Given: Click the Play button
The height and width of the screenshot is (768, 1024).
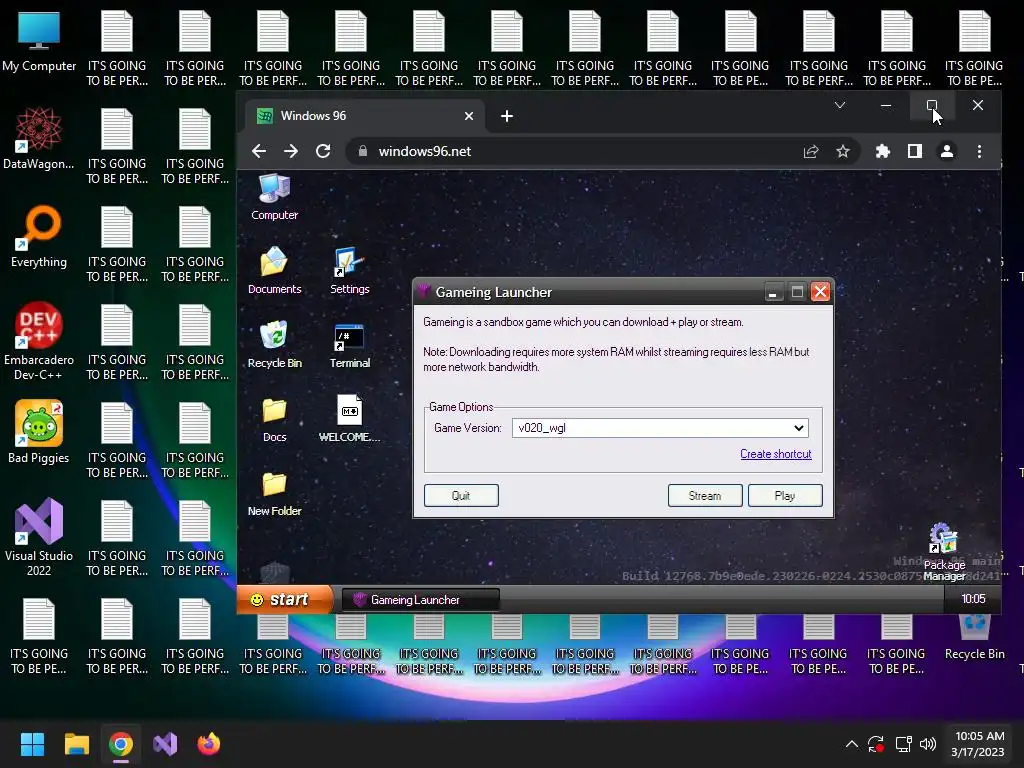Looking at the screenshot, I should [784, 496].
